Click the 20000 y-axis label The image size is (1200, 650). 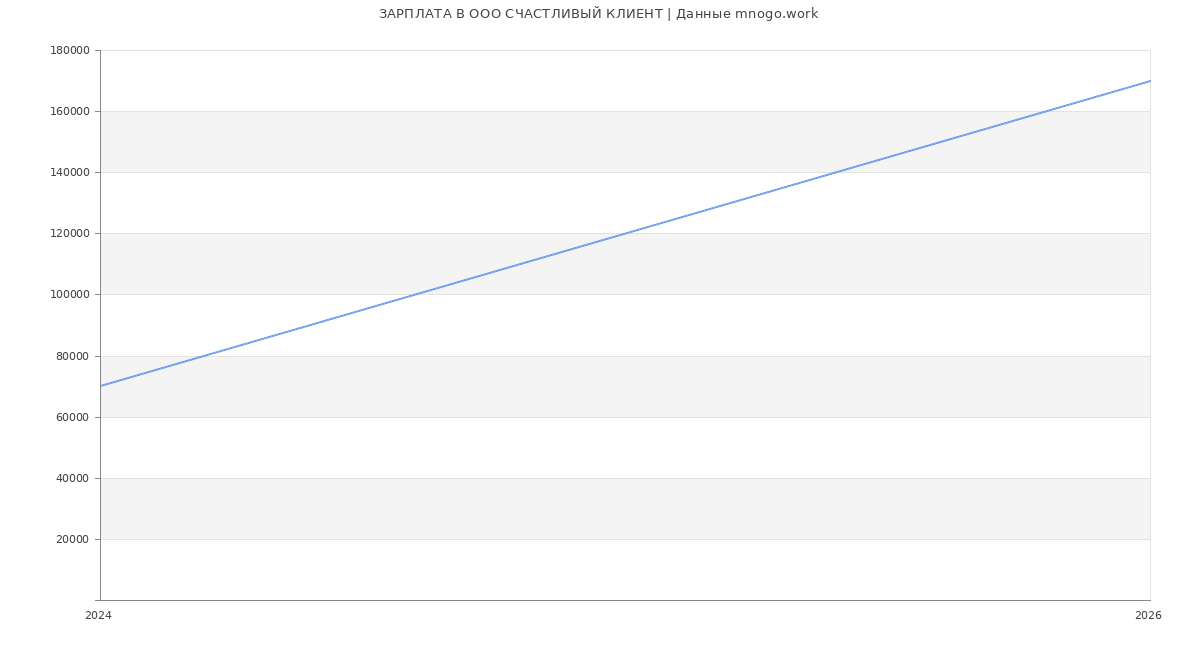coord(72,540)
